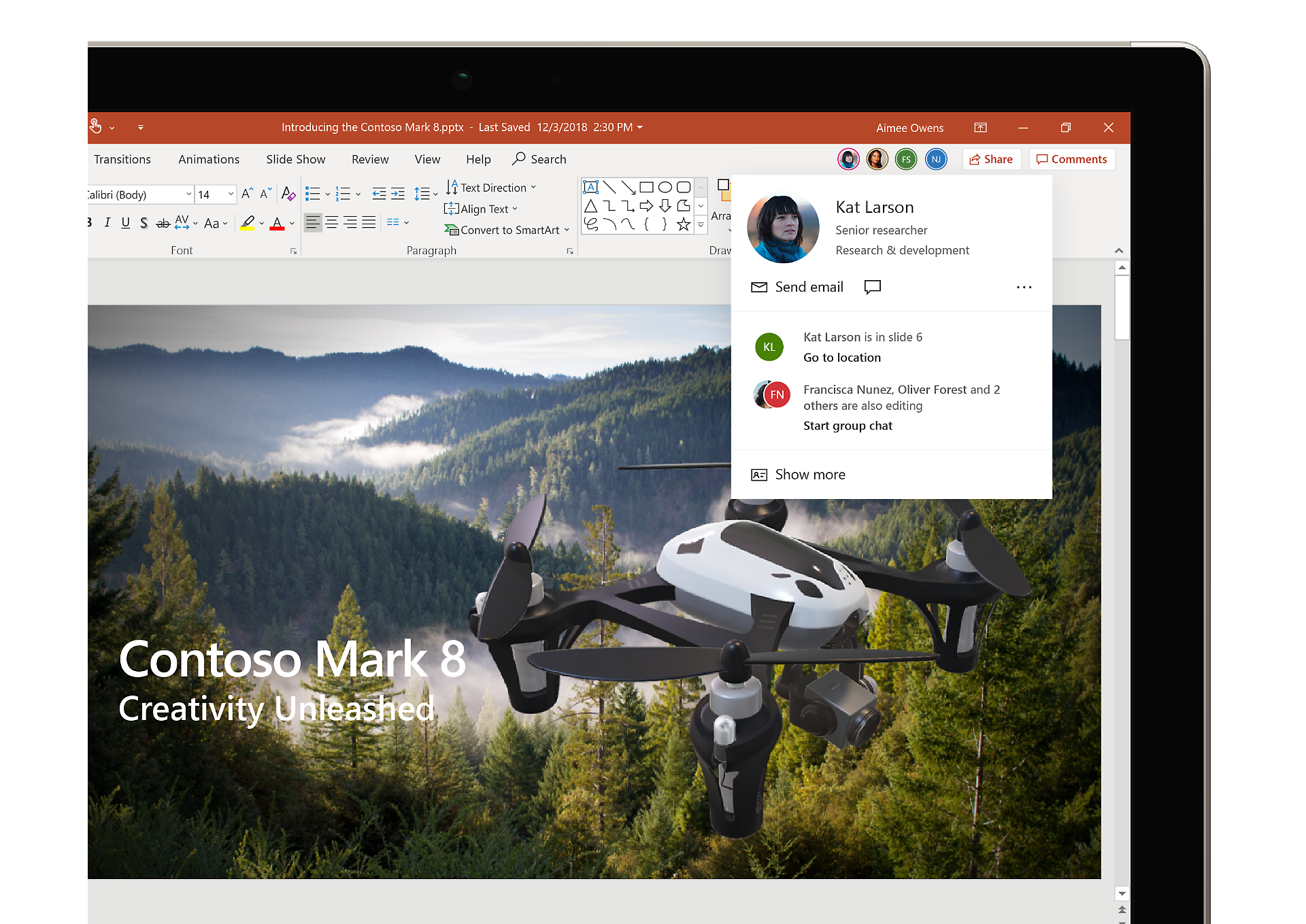Viewport: 1306px width, 924px height.
Task: Select the 5-point star shape
Action: tap(683, 224)
